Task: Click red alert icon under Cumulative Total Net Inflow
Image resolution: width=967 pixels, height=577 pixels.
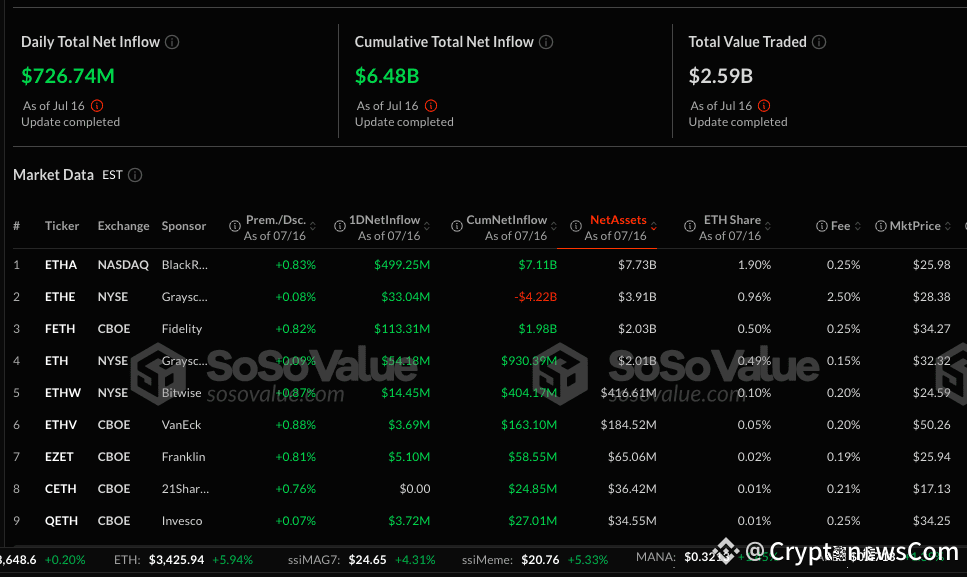Action: 431,105
